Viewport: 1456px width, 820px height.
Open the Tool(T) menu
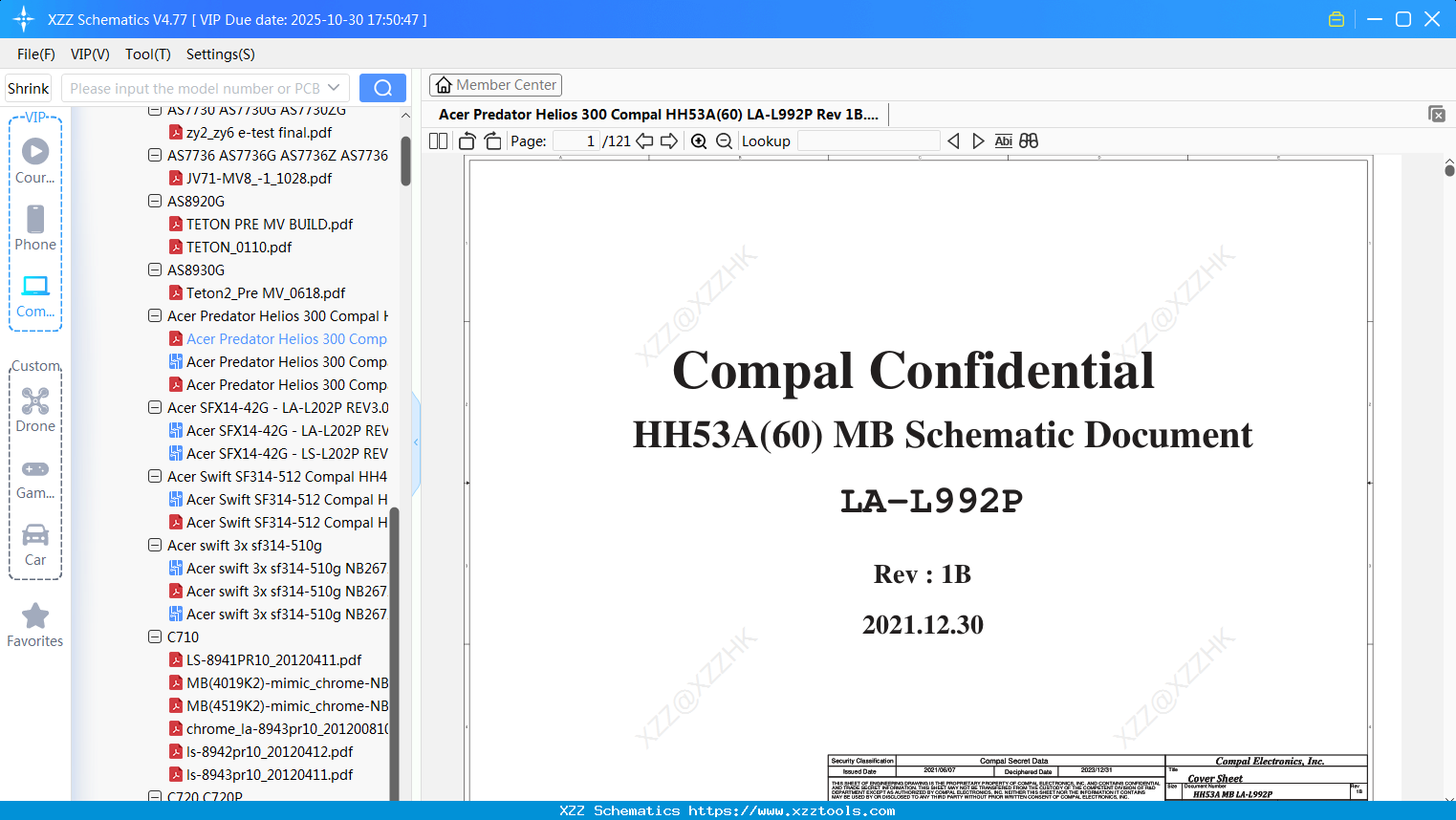[x=148, y=54]
